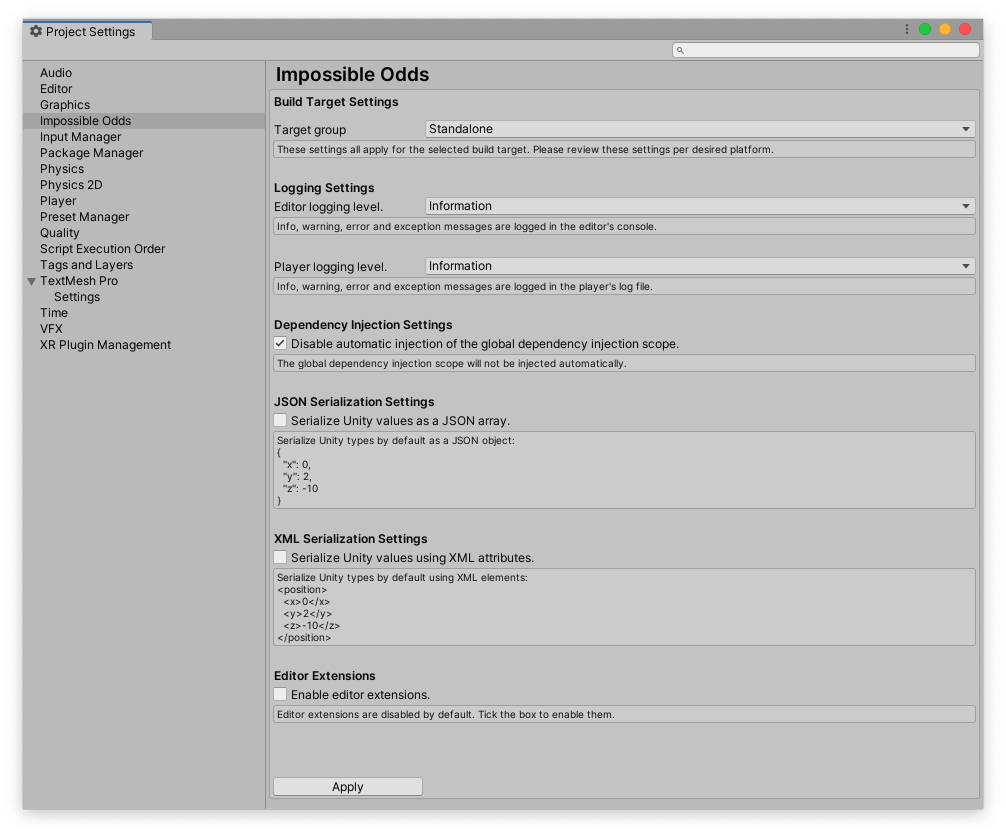Click the JSON object example help box

[624, 470]
